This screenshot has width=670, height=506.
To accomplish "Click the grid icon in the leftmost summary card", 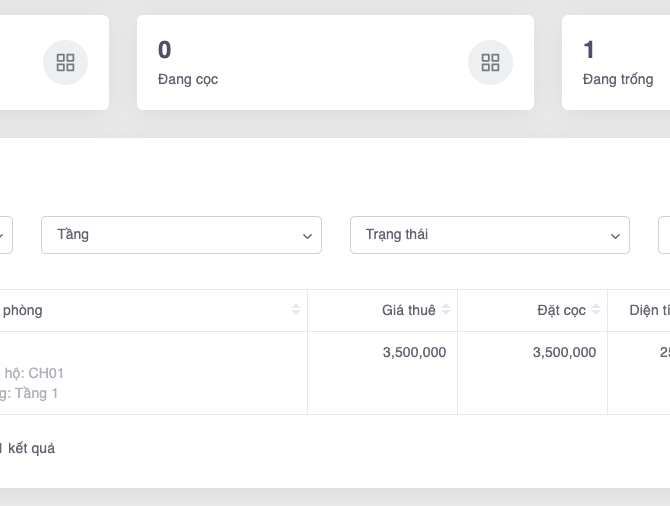I will point(65,63).
